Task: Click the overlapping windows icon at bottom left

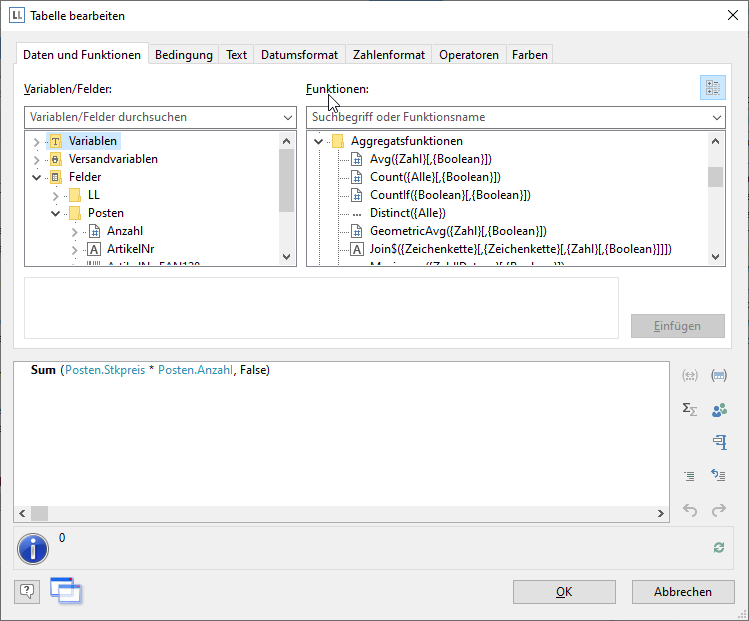Action: tap(65, 591)
